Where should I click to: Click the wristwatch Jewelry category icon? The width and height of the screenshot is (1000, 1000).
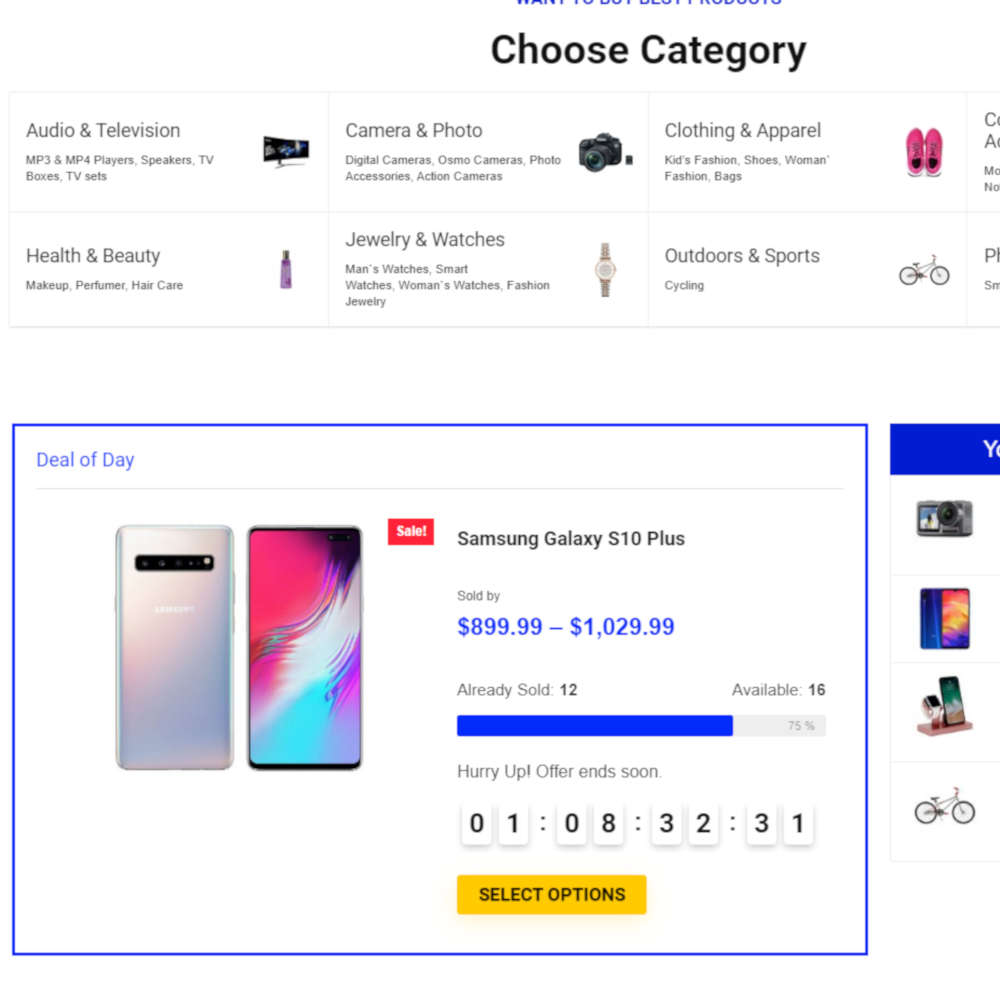click(605, 269)
